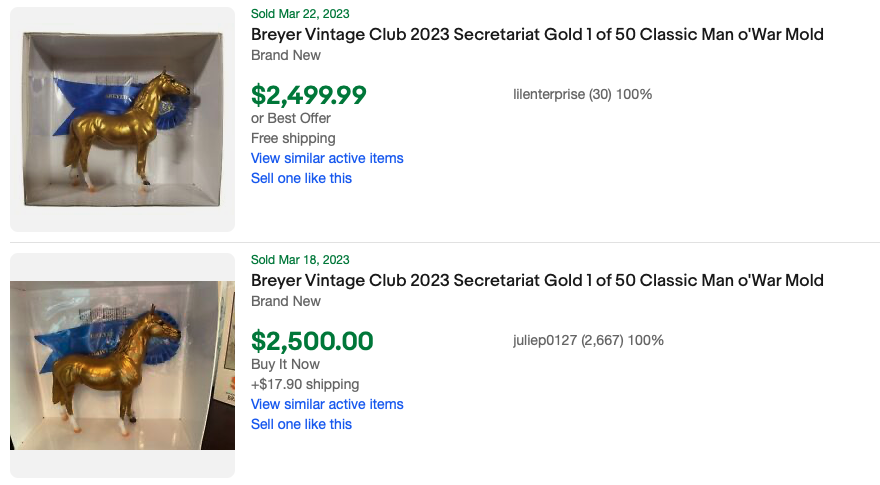Click "View similar active items" under the $2,500.00 listing
Screen dimensions: 880x485
click(327, 404)
